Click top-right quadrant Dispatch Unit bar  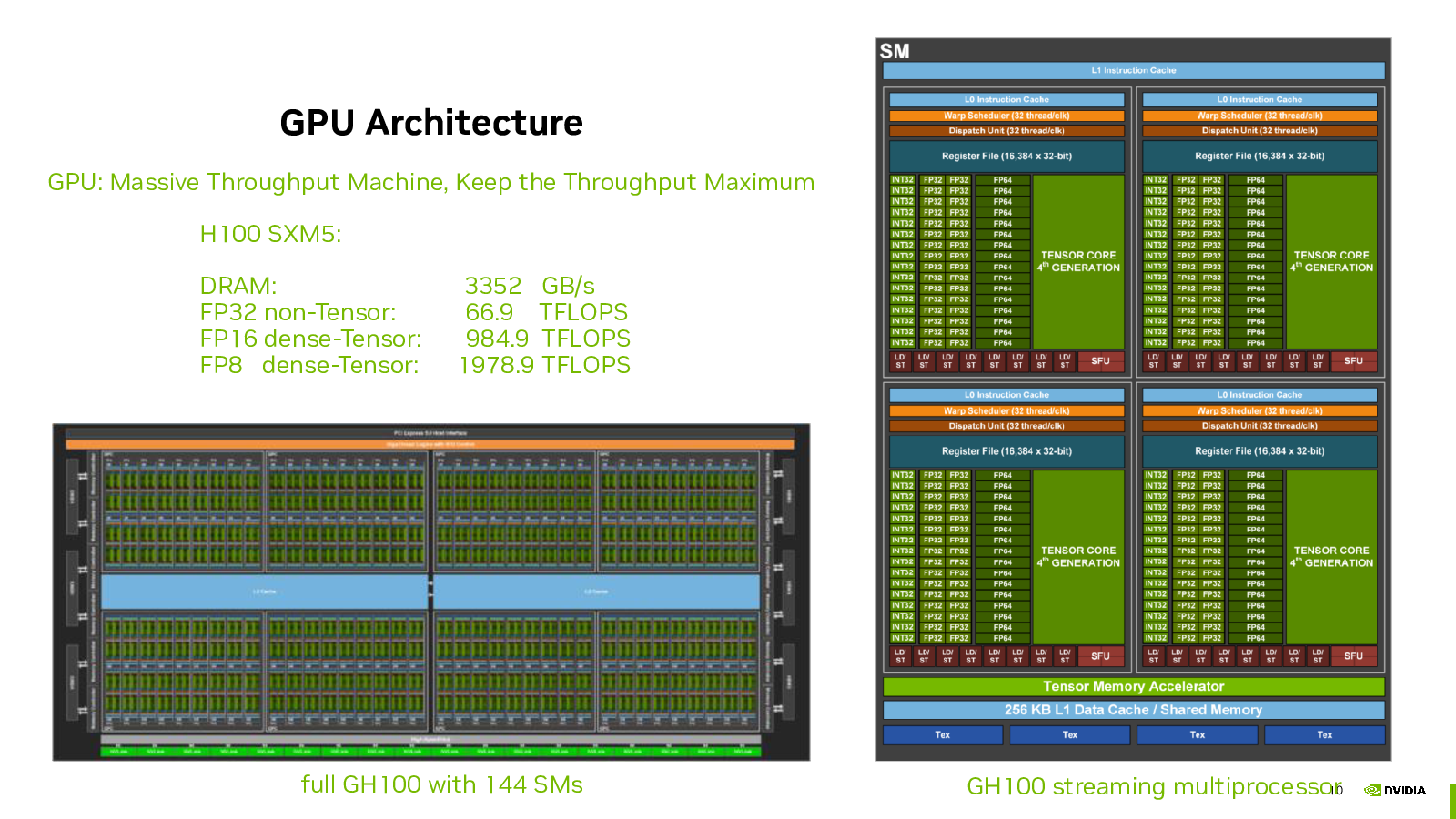click(x=1260, y=131)
